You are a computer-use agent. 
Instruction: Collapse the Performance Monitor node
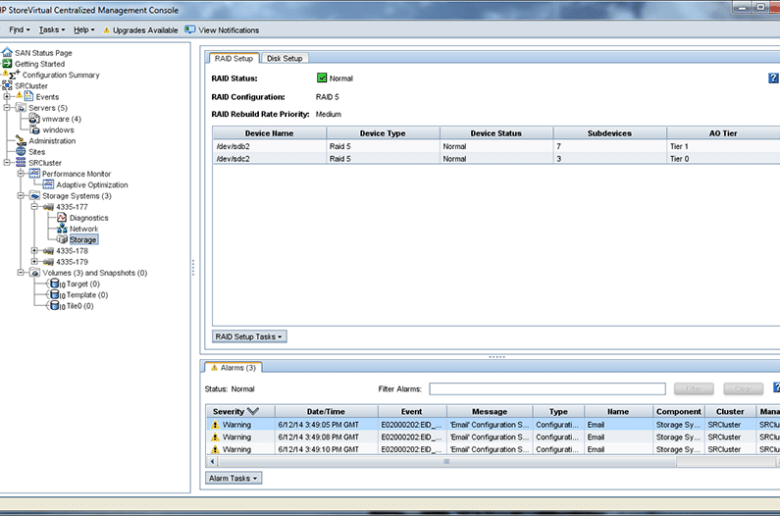tap(21, 173)
